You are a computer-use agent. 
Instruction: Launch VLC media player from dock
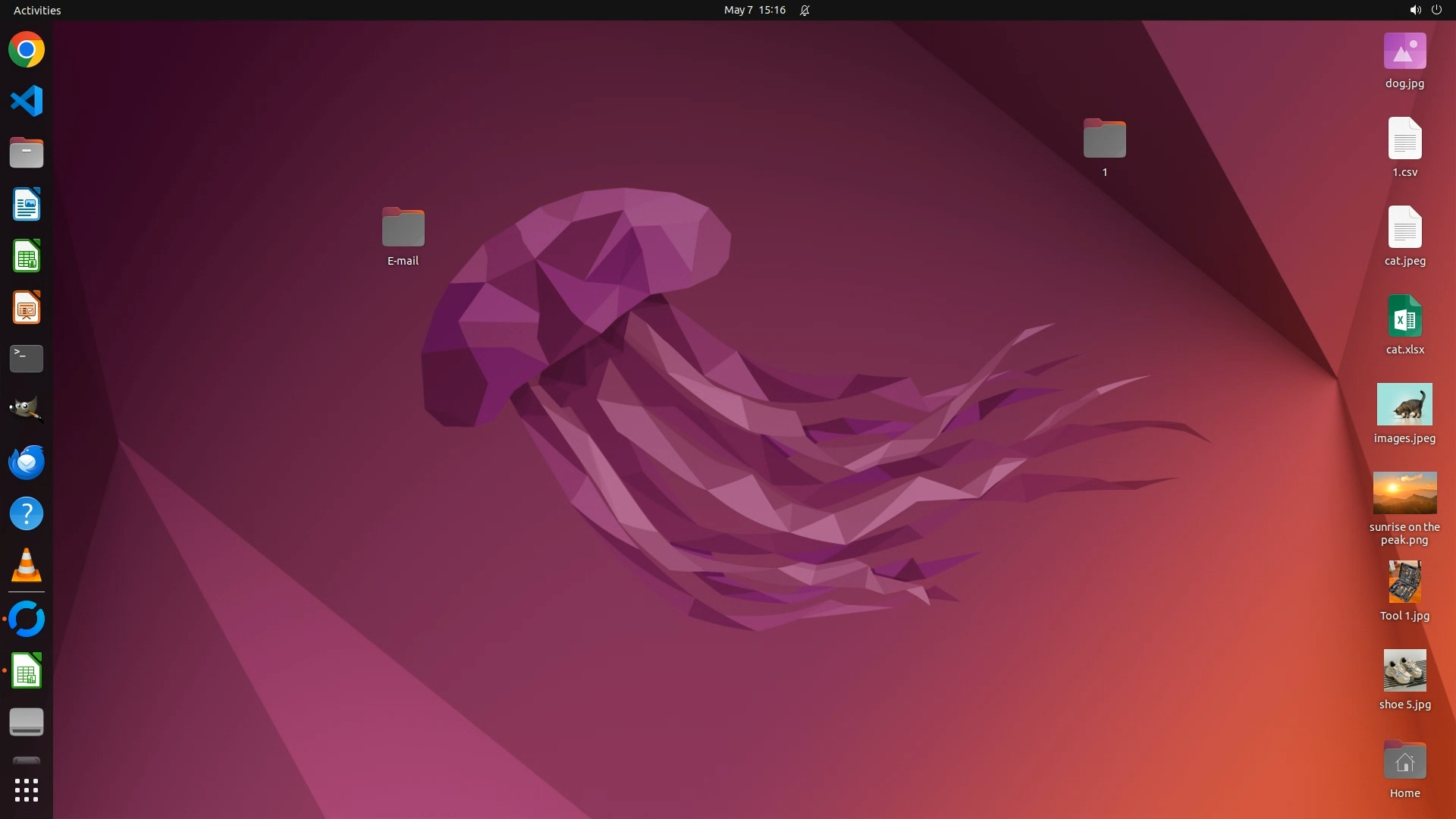27,566
